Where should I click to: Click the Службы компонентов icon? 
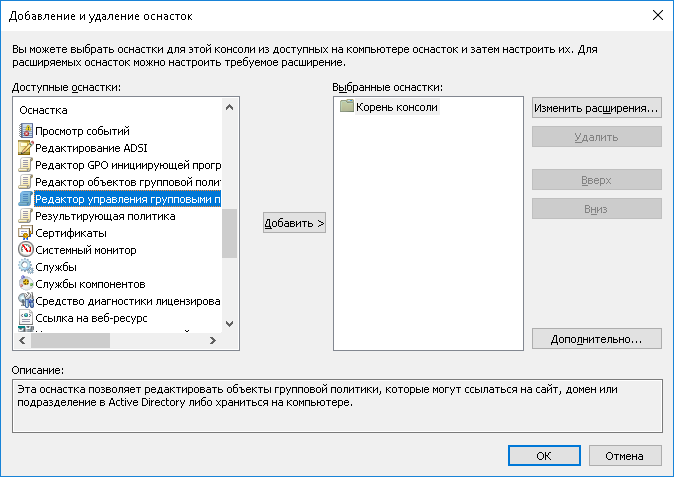(x=26, y=284)
